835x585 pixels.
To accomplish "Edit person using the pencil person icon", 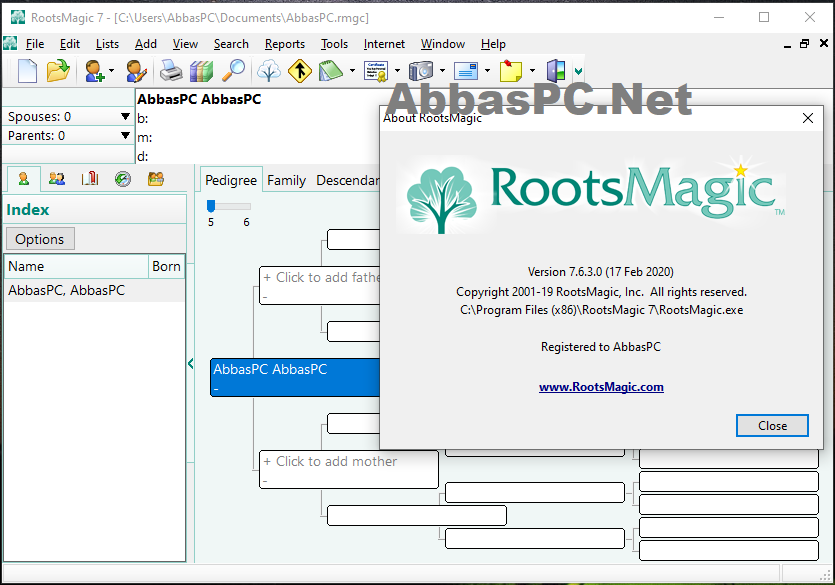I will click(136, 70).
